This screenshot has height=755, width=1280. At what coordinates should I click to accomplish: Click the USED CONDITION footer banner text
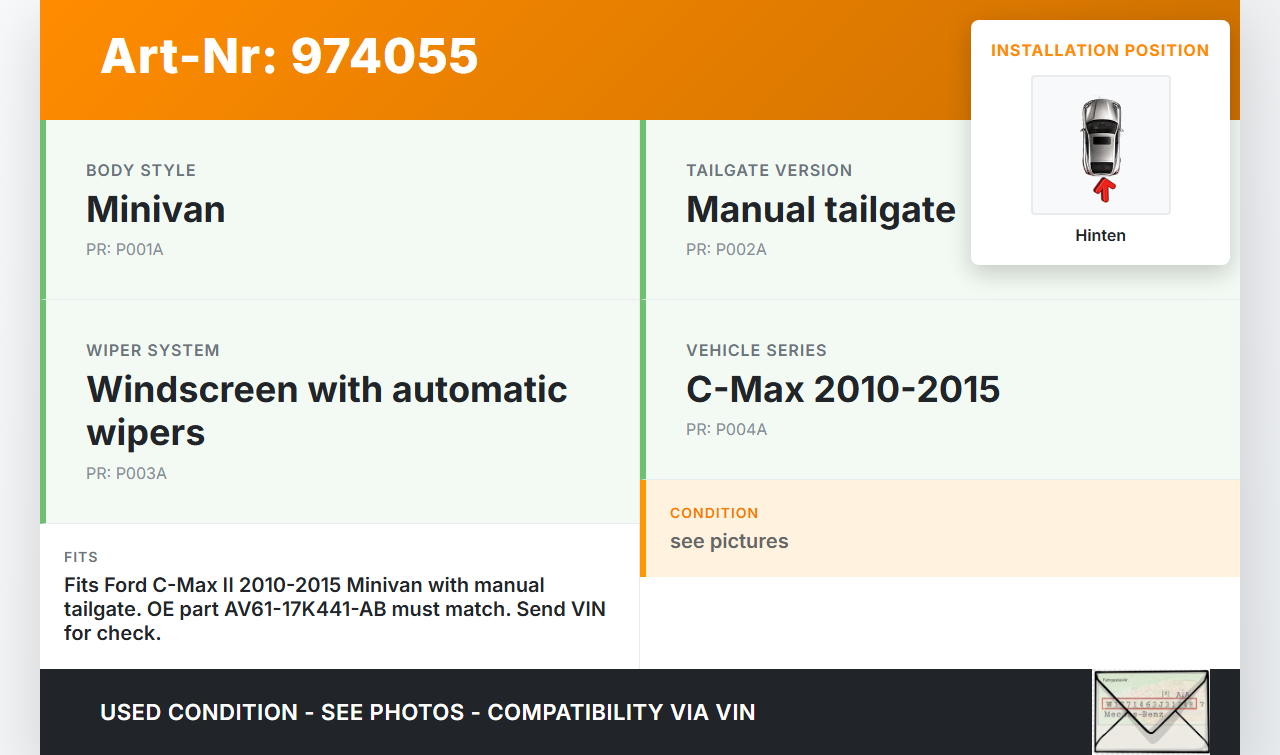(428, 712)
